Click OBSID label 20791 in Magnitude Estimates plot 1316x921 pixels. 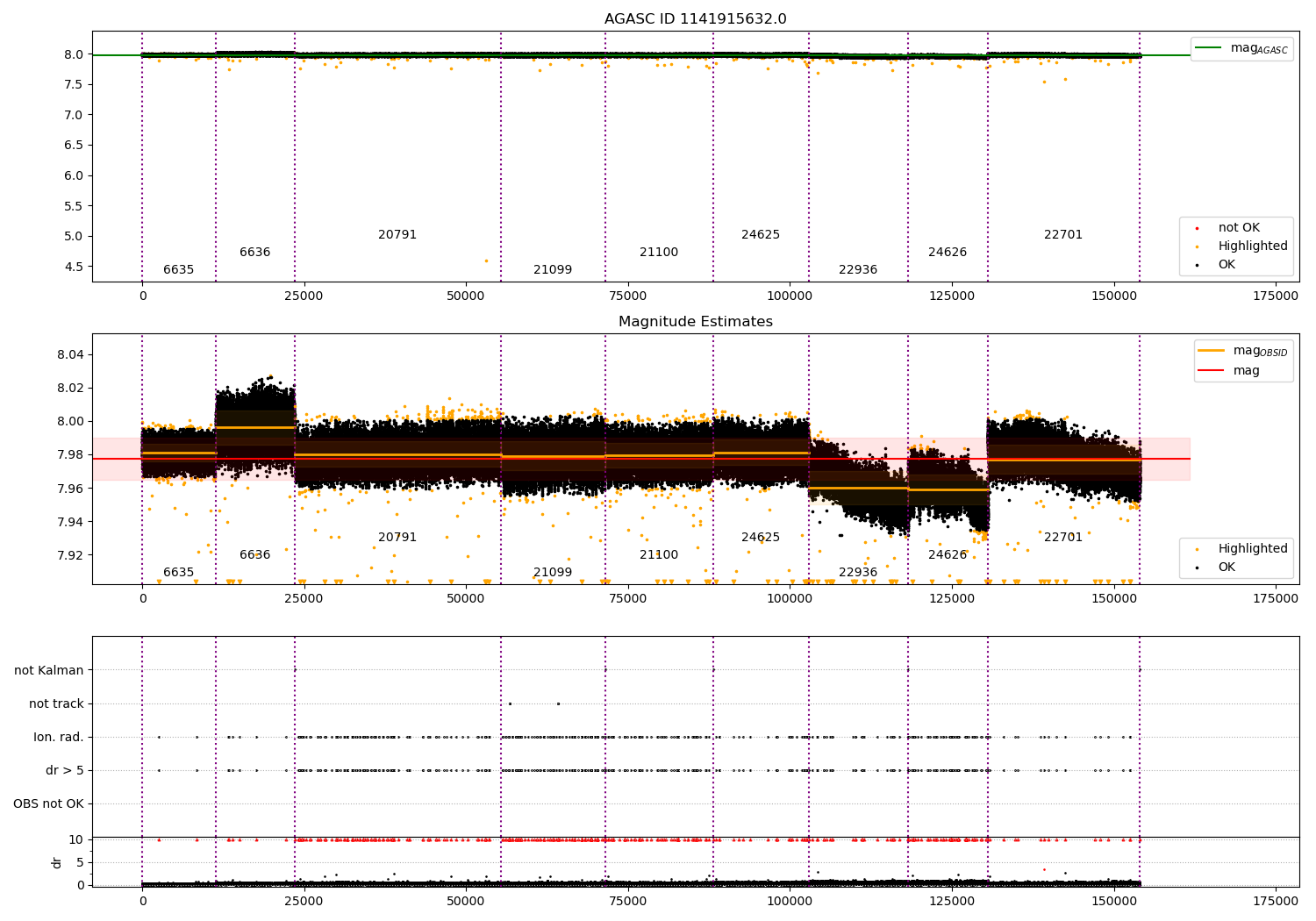(397, 538)
